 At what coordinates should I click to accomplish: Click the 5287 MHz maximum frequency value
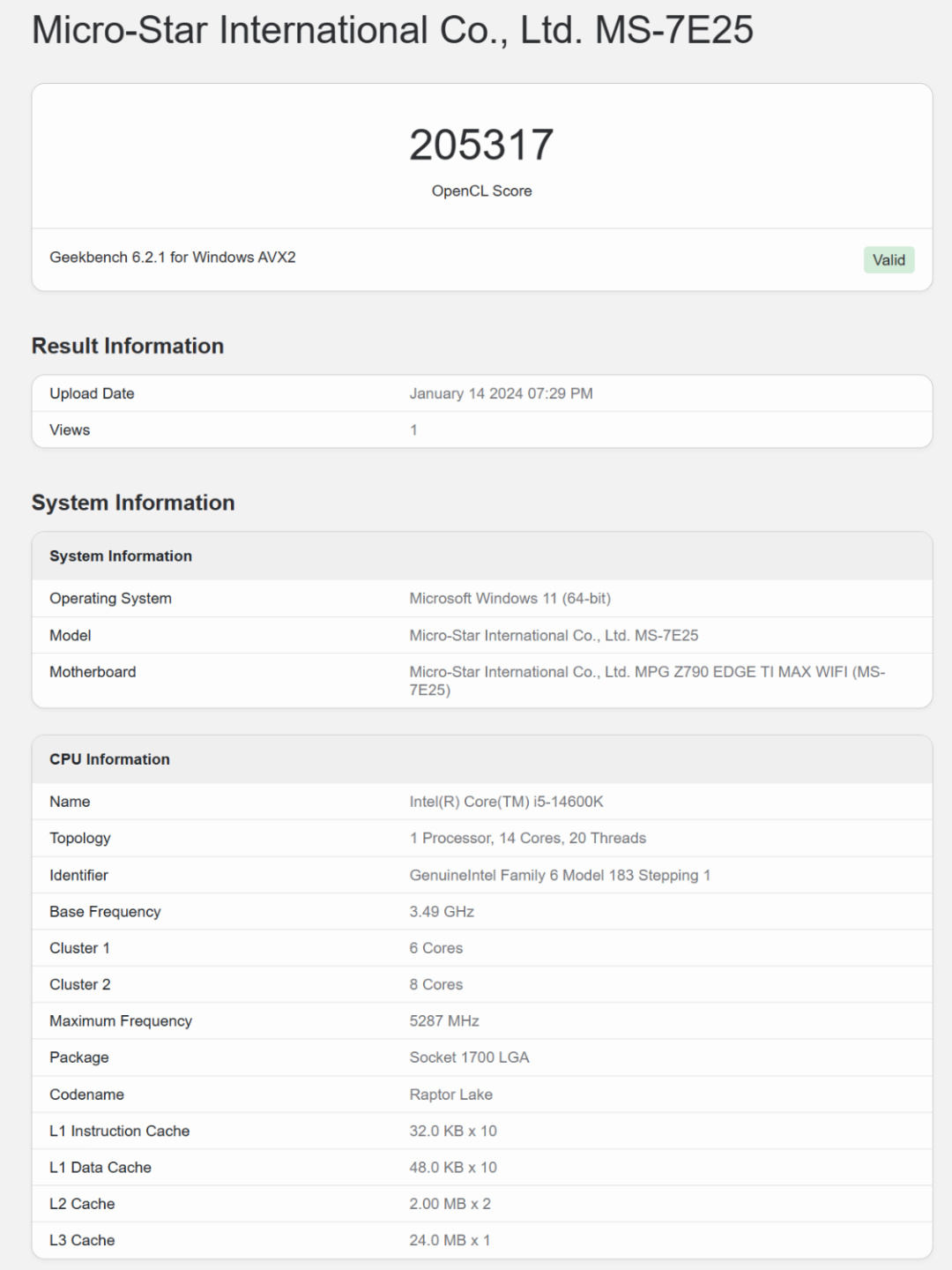(444, 1021)
